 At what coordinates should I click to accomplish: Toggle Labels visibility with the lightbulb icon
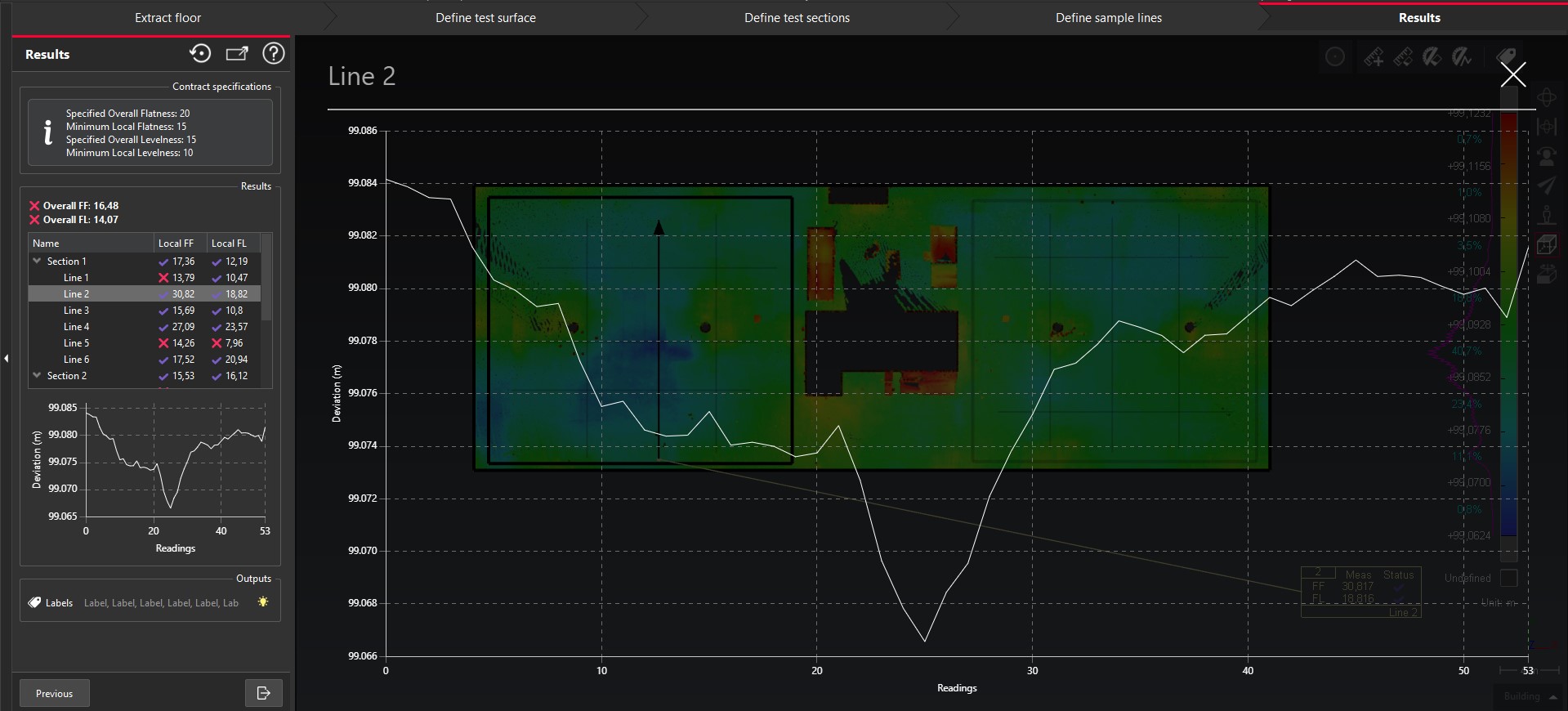262,602
